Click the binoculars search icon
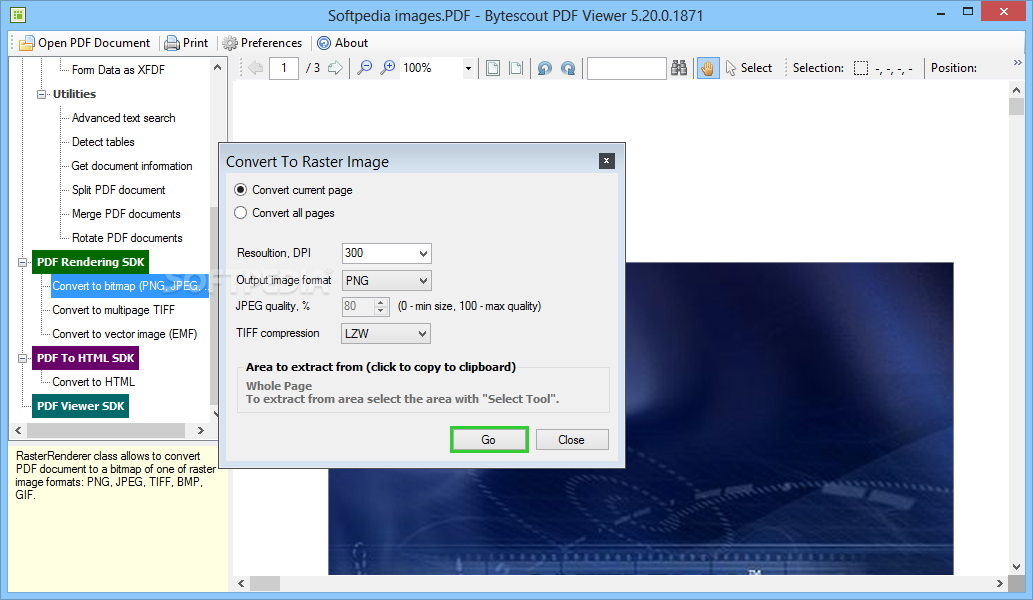Image resolution: width=1033 pixels, height=600 pixels. (679, 68)
